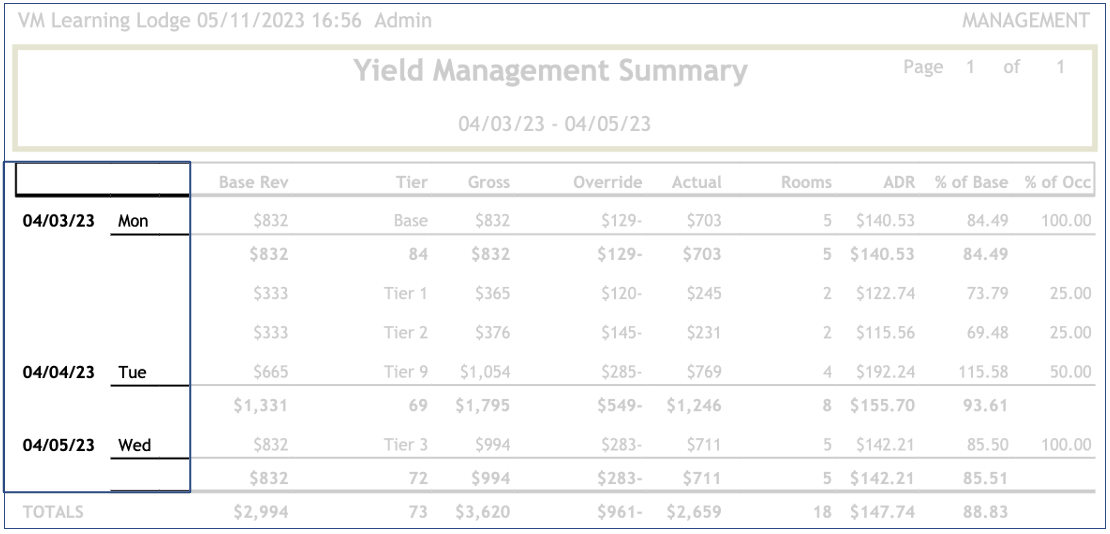The height and width of the screenshot is (534, 1110).
Task: Click the TOTALS row label
Action: (53, 512)
